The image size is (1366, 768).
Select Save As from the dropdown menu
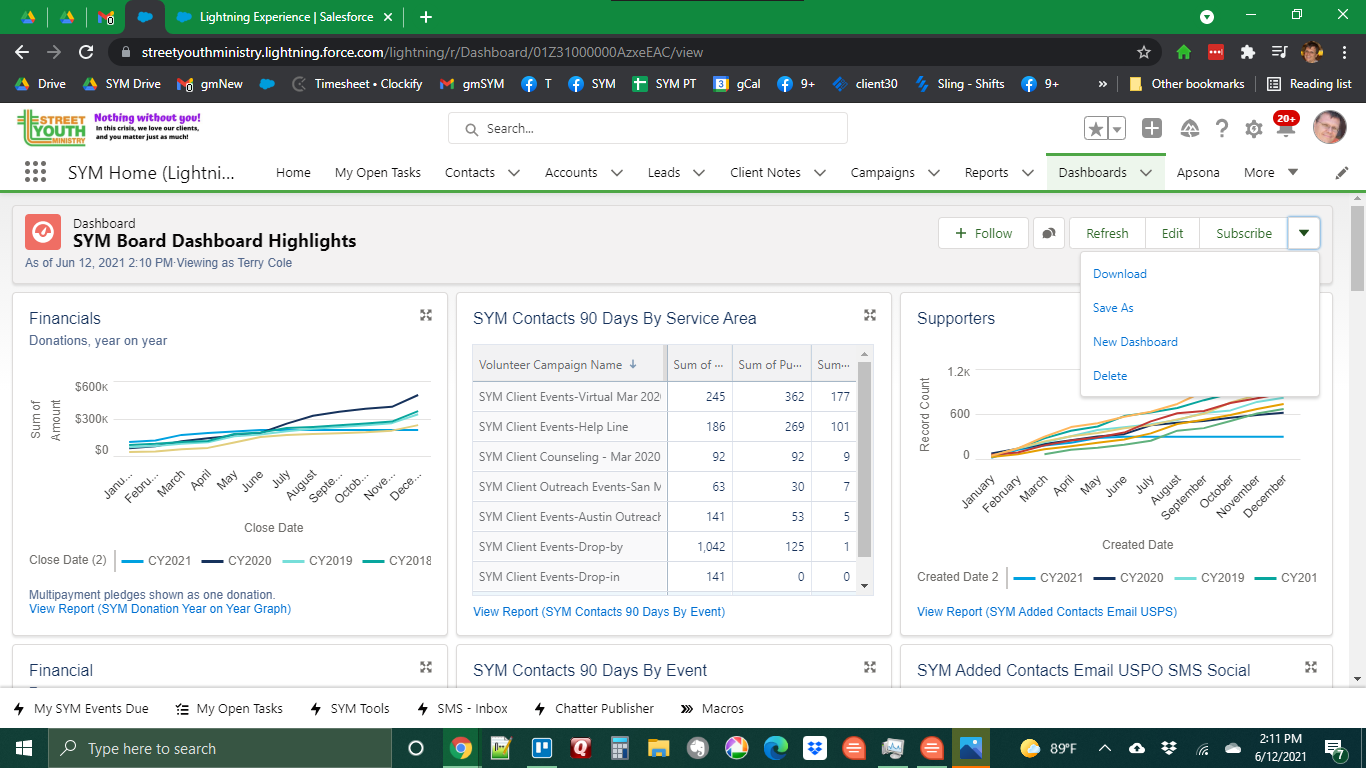click(x=1113, y=308)
